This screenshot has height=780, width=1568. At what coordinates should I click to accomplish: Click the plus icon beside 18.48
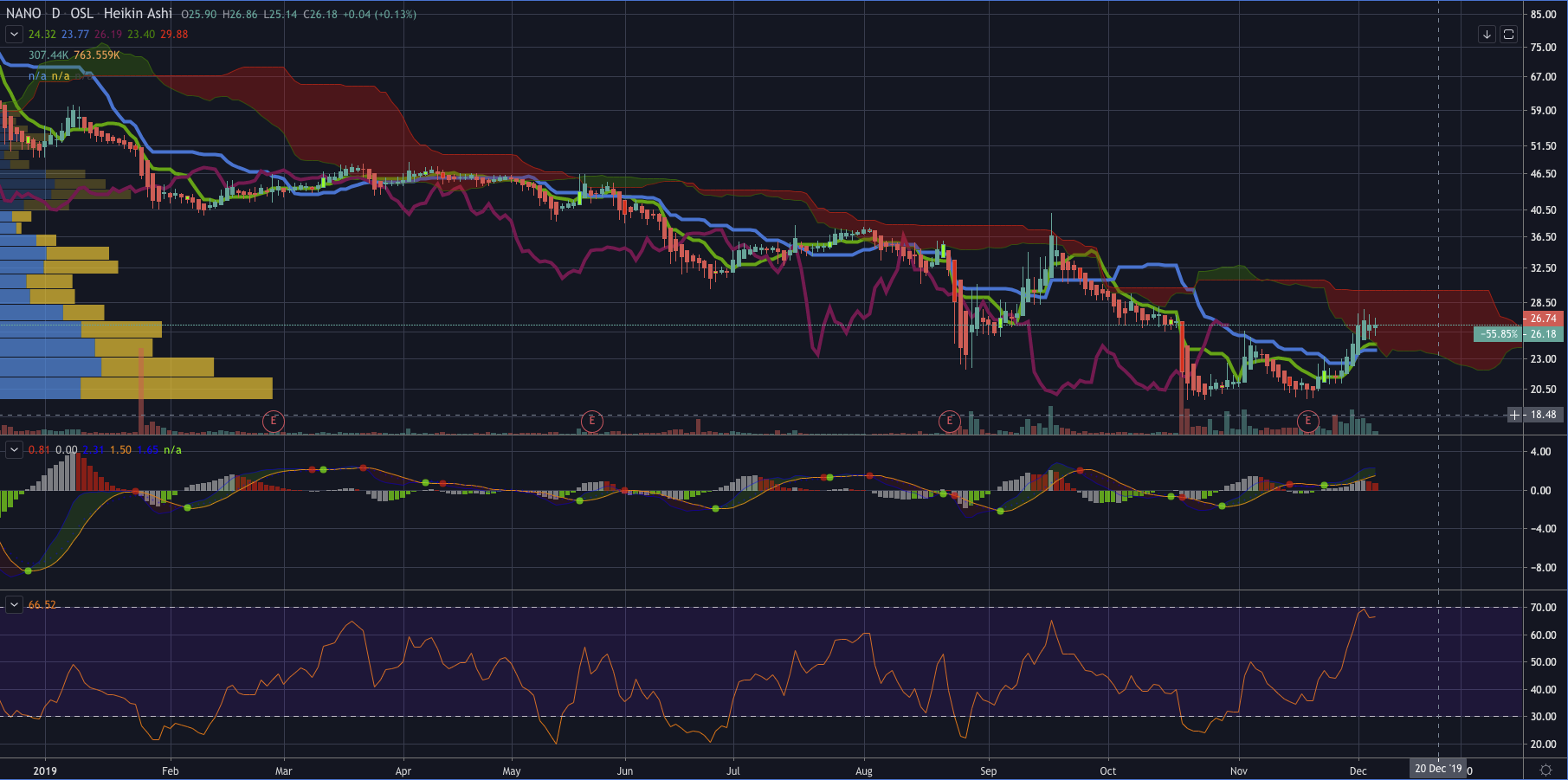[1514, 415]
